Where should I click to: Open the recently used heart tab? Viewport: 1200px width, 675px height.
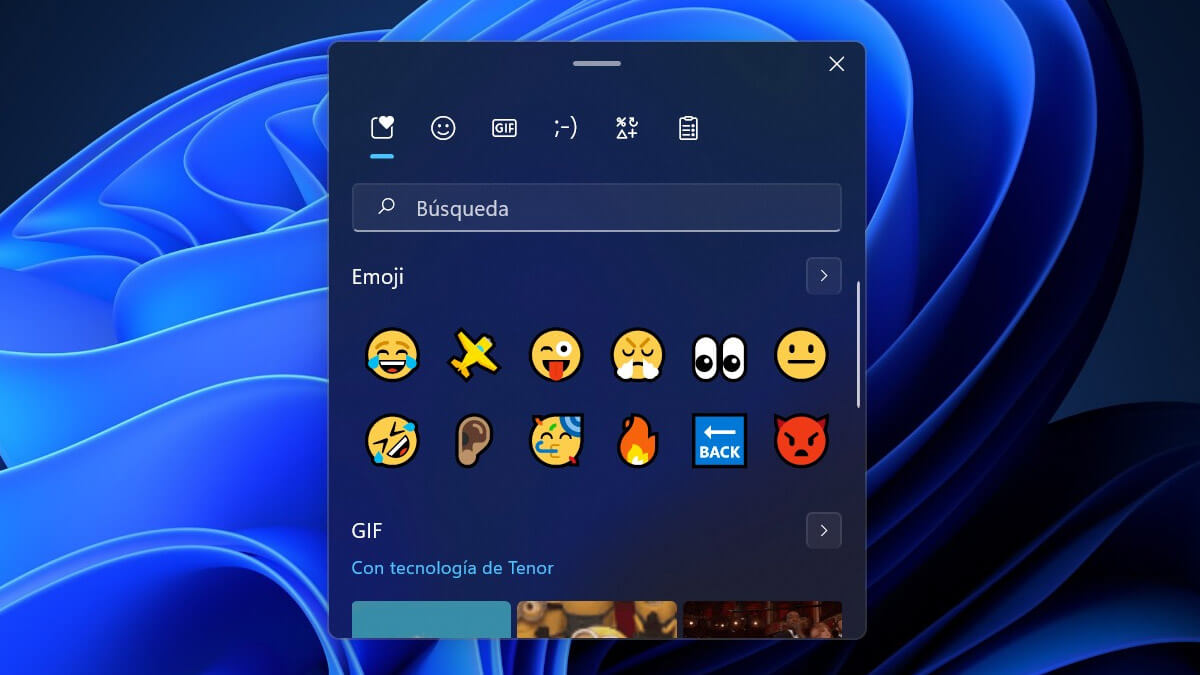tap(382, 128)
